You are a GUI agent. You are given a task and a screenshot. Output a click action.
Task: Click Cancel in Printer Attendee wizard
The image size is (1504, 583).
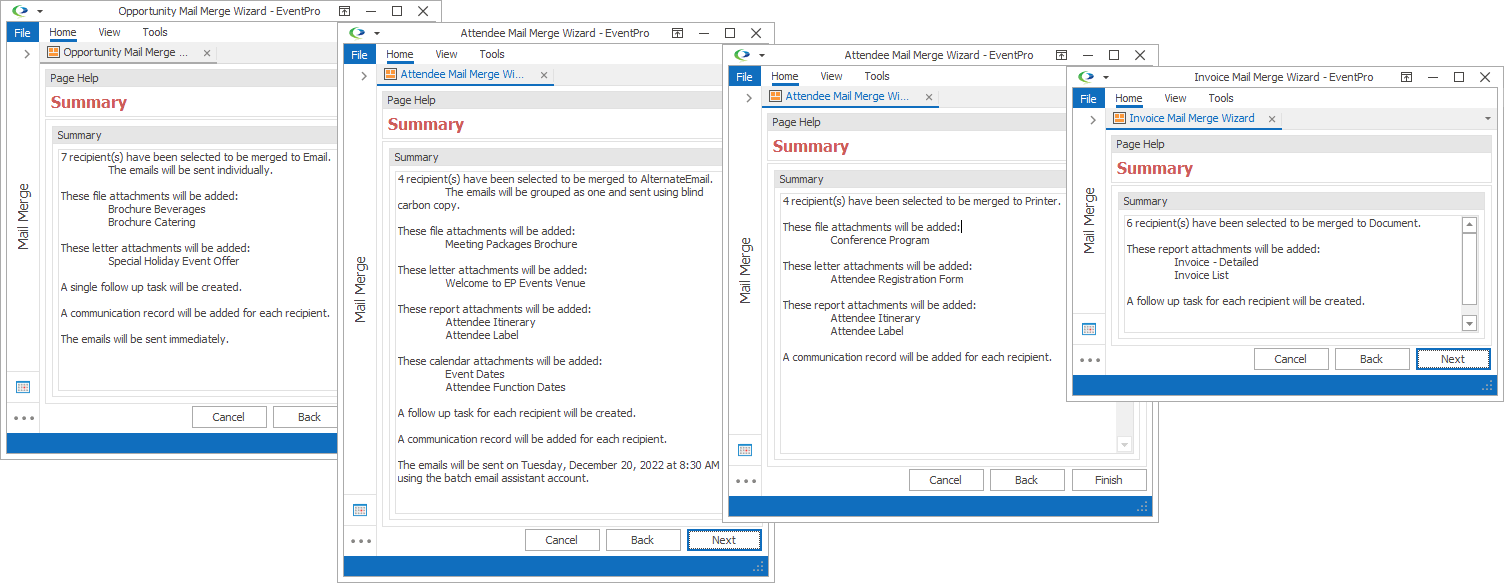click(x=946, y=480)
